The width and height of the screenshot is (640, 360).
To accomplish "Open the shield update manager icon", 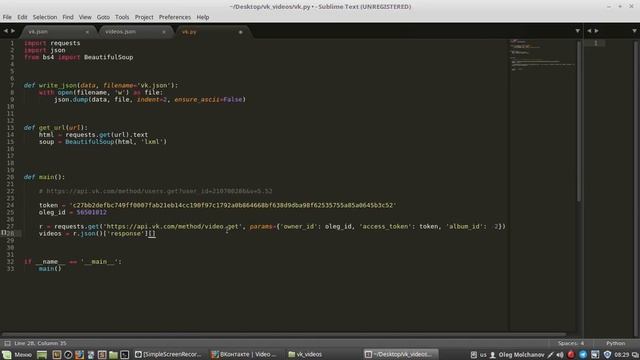I will tap(607, 355).
